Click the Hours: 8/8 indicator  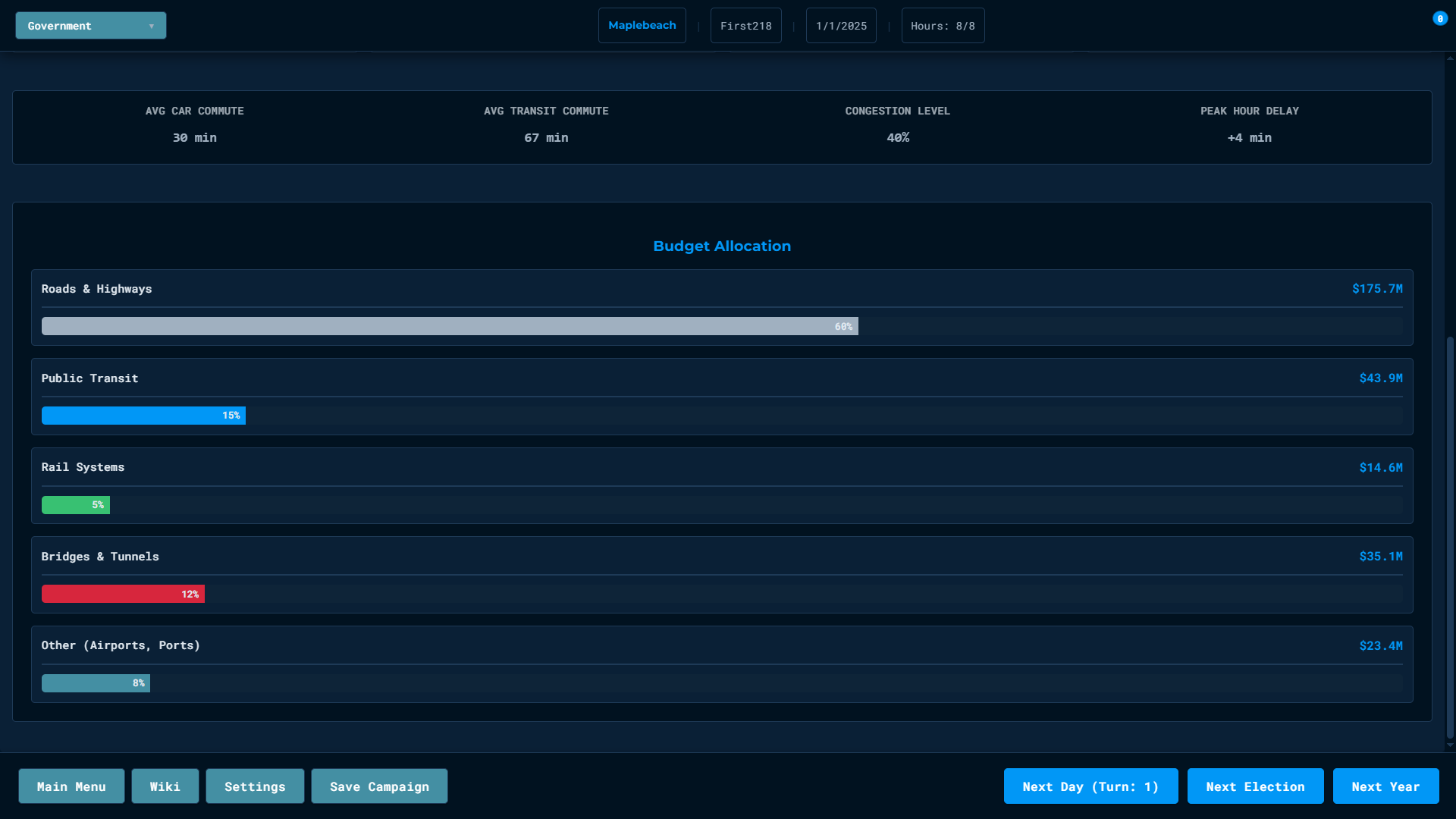943,26
